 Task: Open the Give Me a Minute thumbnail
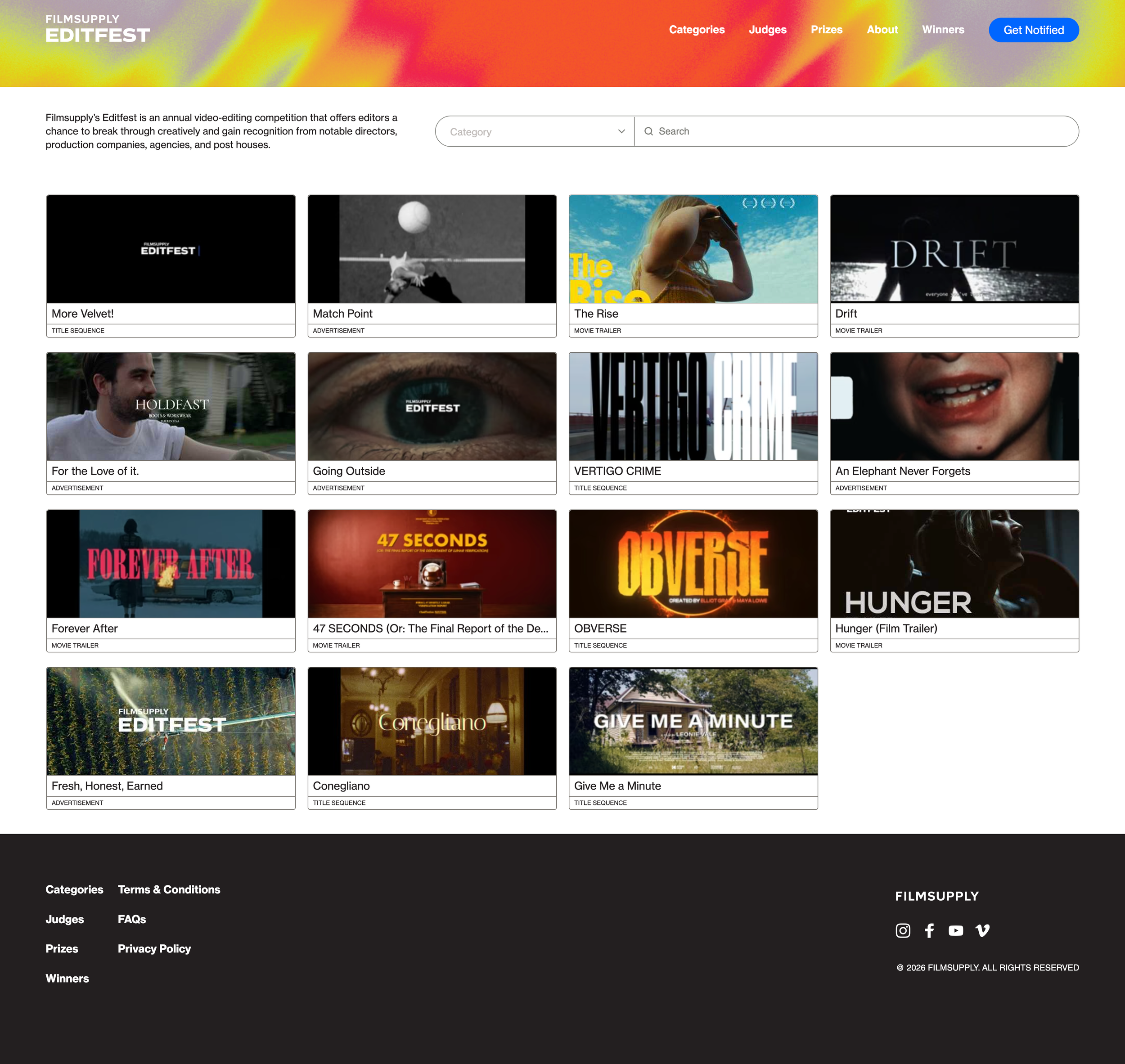[693, 721]
